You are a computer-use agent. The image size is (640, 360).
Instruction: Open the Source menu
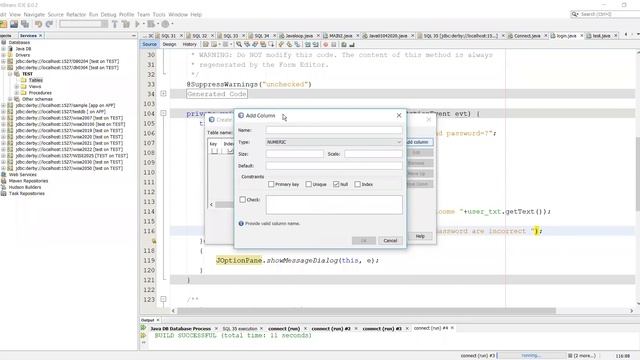pos(56,14)
